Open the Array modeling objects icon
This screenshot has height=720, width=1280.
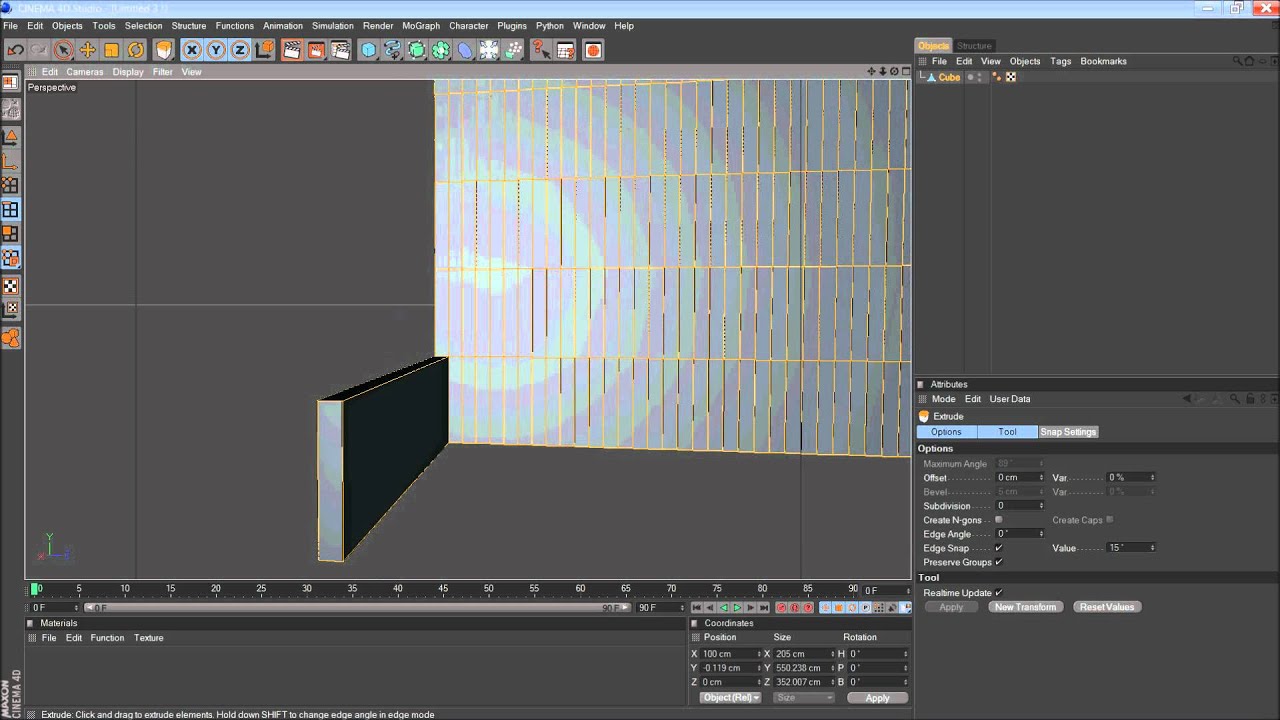(440, 50)
